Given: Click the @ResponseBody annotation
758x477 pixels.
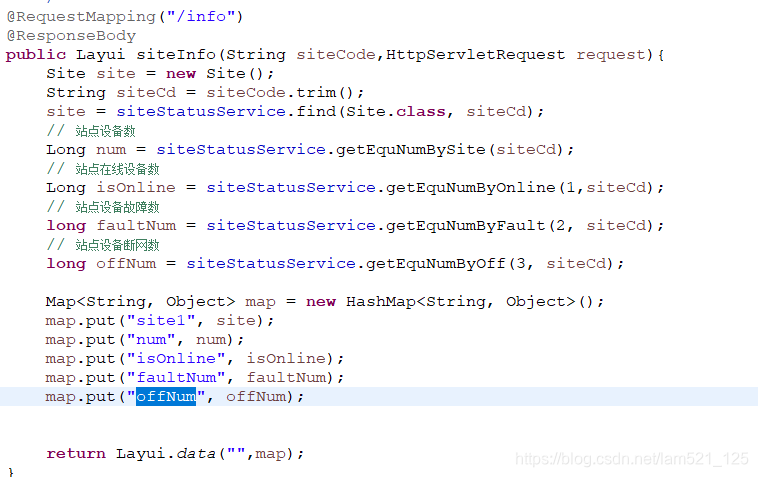Looking at the screenshot, I should coord(71,36).
